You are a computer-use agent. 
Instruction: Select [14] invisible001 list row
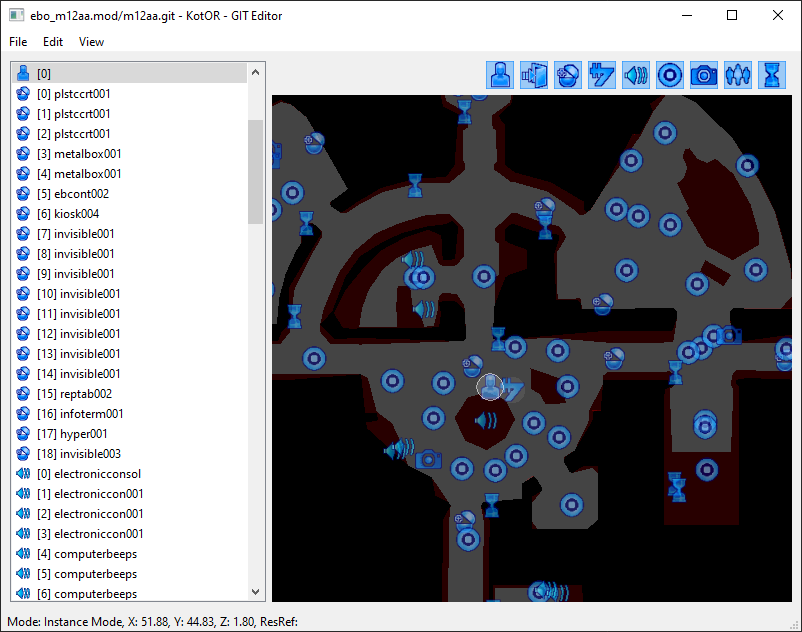(129, 374)
